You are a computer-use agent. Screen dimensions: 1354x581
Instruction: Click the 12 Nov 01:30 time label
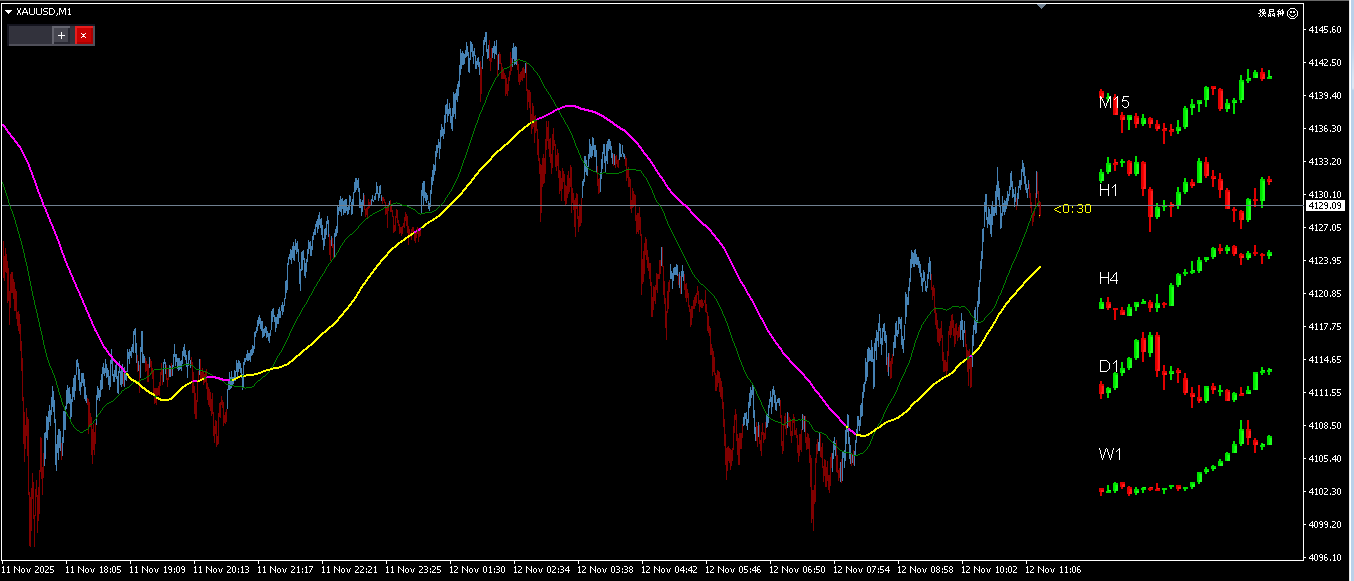click(x=477, y=569)
